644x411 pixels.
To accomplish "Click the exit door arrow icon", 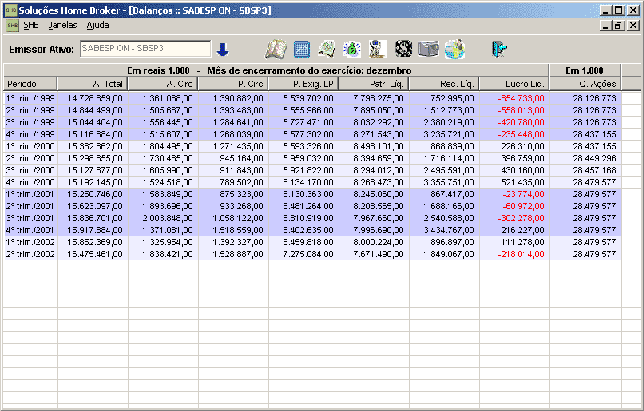I will [x=499, y=49].
